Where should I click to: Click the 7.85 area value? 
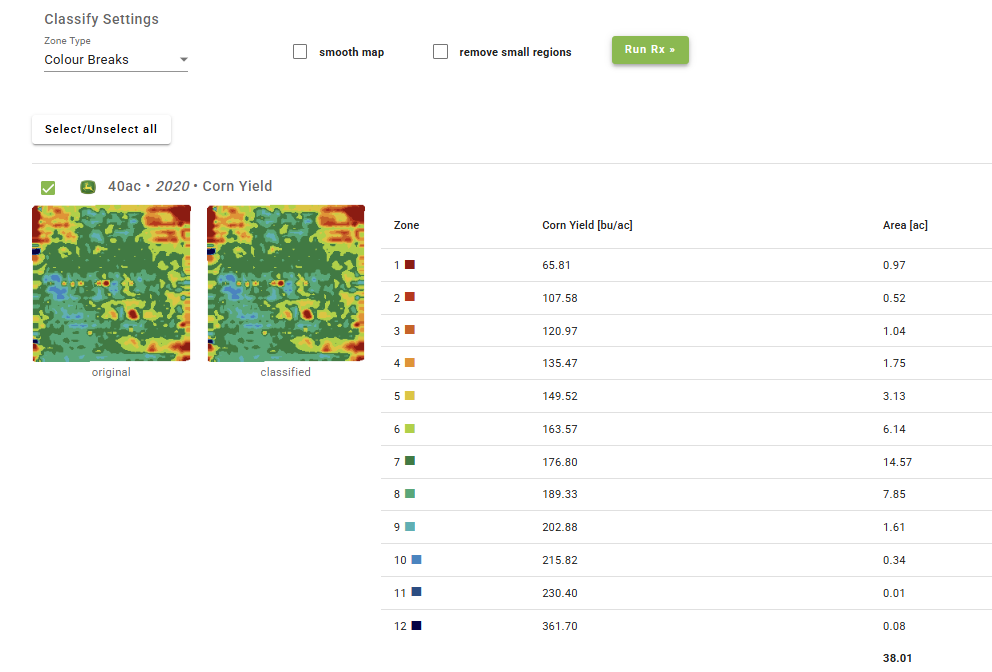click(894, 494)
